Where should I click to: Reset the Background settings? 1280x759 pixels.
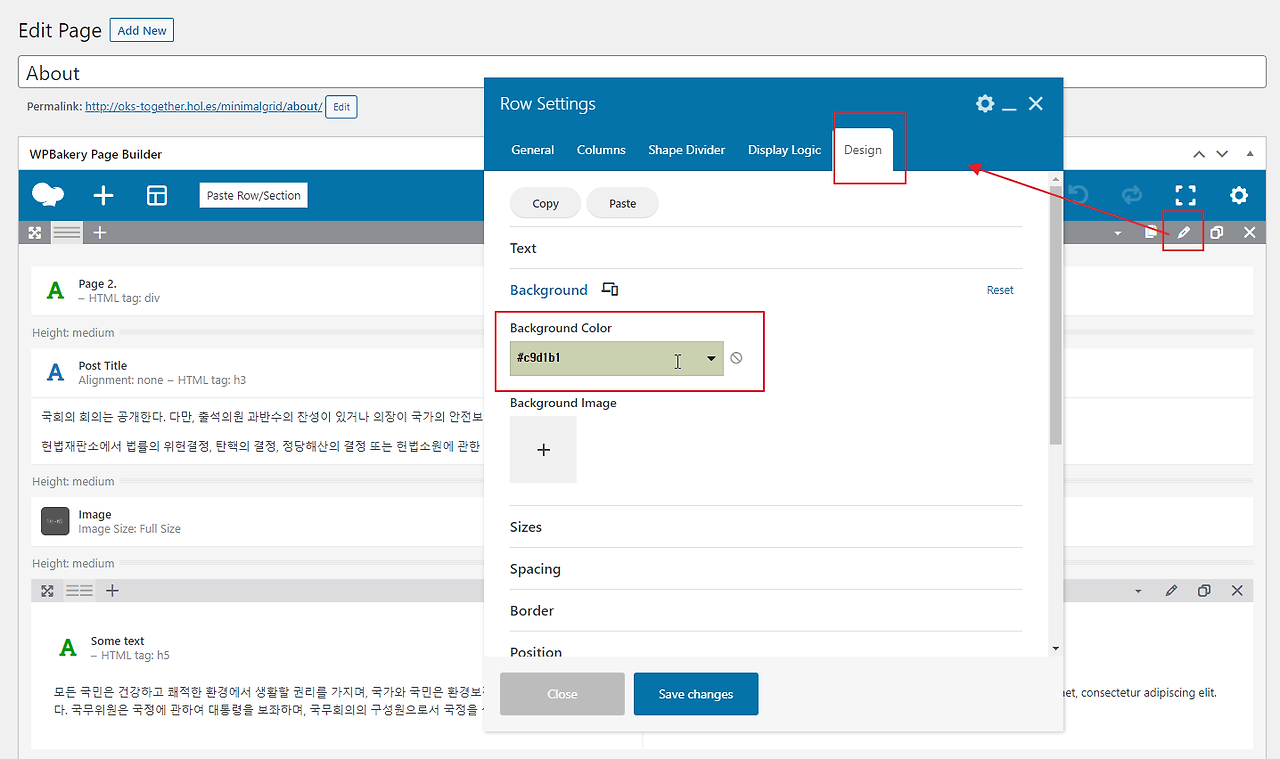coord(1000,290)
